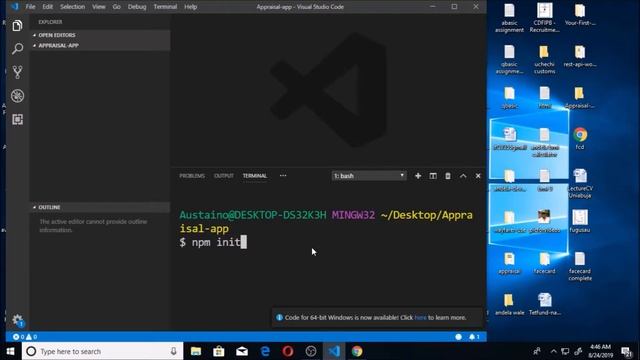The width and height of the screenshot is (640, 360).
Task: Open Opera browser from the taskbar
Action: pyautogui.click(x=288, y=351)
